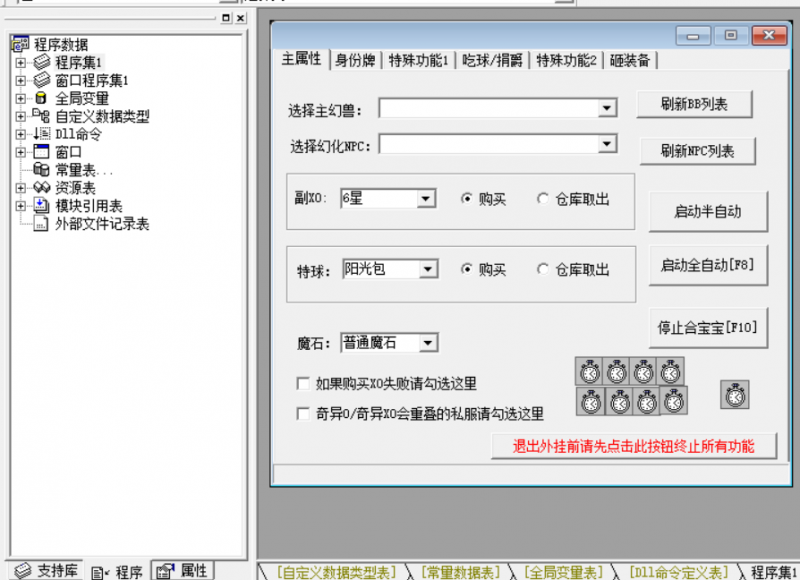Screen dimensions: 800x580
Task: Open the 选择主幻兽 dropdown
Action: (x=605, y=108)
